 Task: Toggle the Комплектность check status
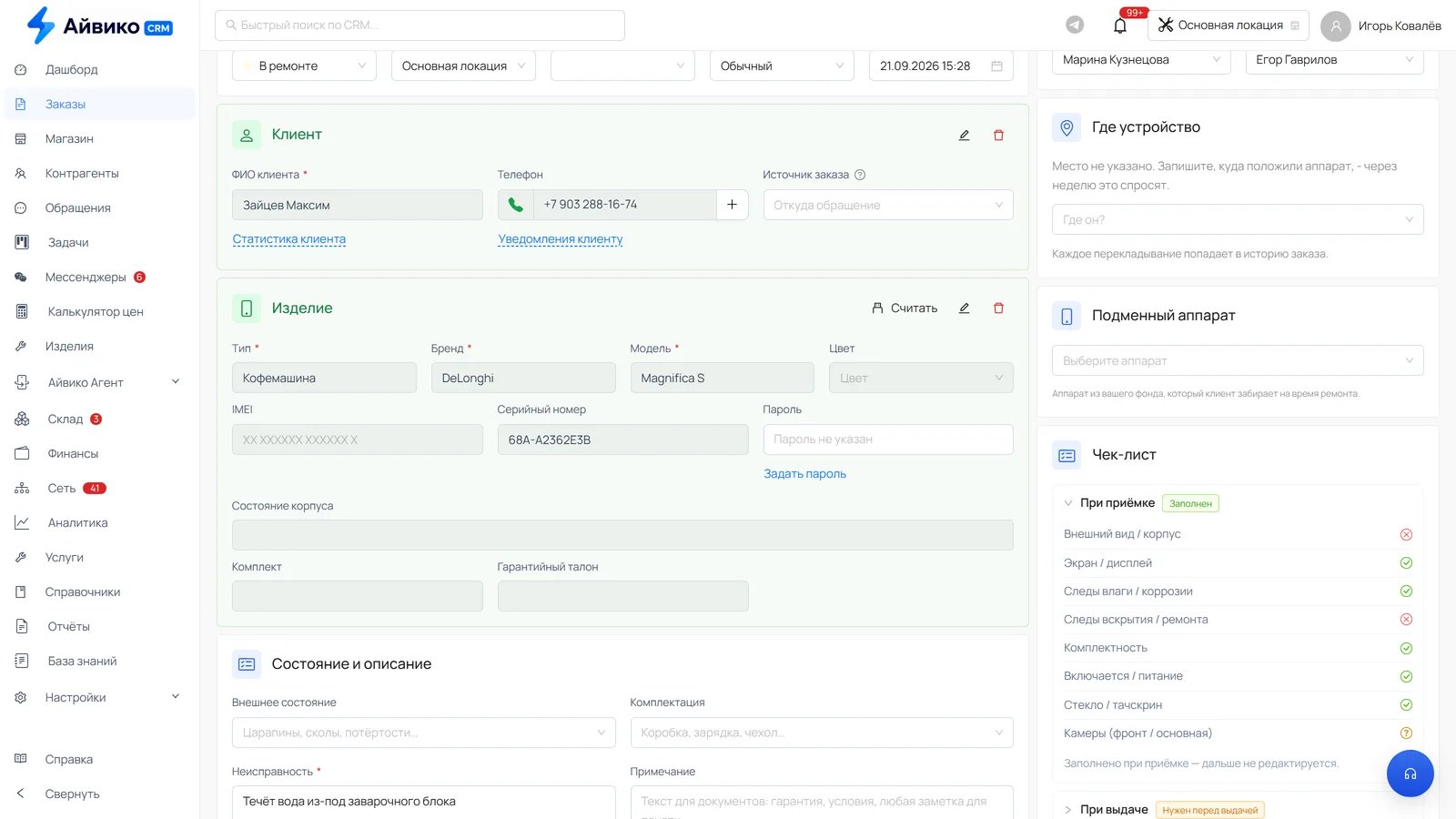point(1406,649)
